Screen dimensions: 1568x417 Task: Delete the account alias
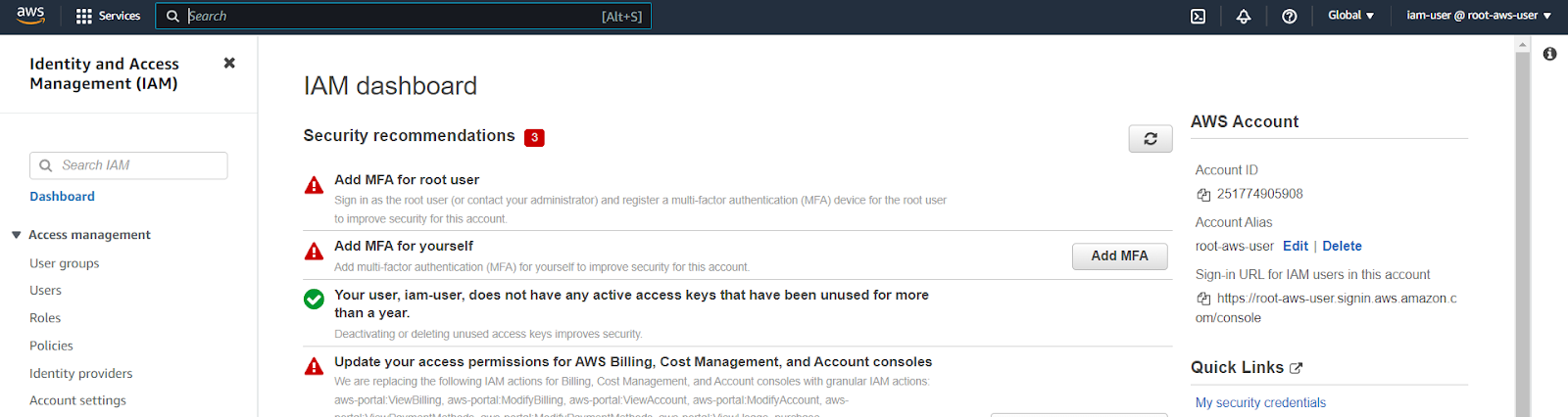[x=1342, y=247]
